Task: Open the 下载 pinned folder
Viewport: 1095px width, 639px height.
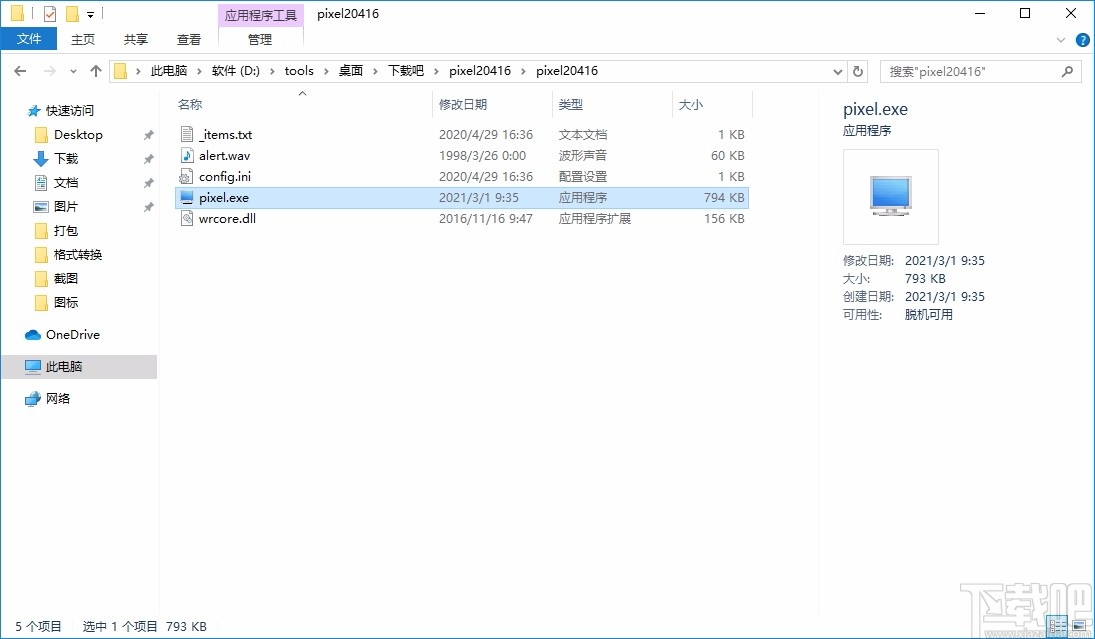Action: [x=67, y=158]
